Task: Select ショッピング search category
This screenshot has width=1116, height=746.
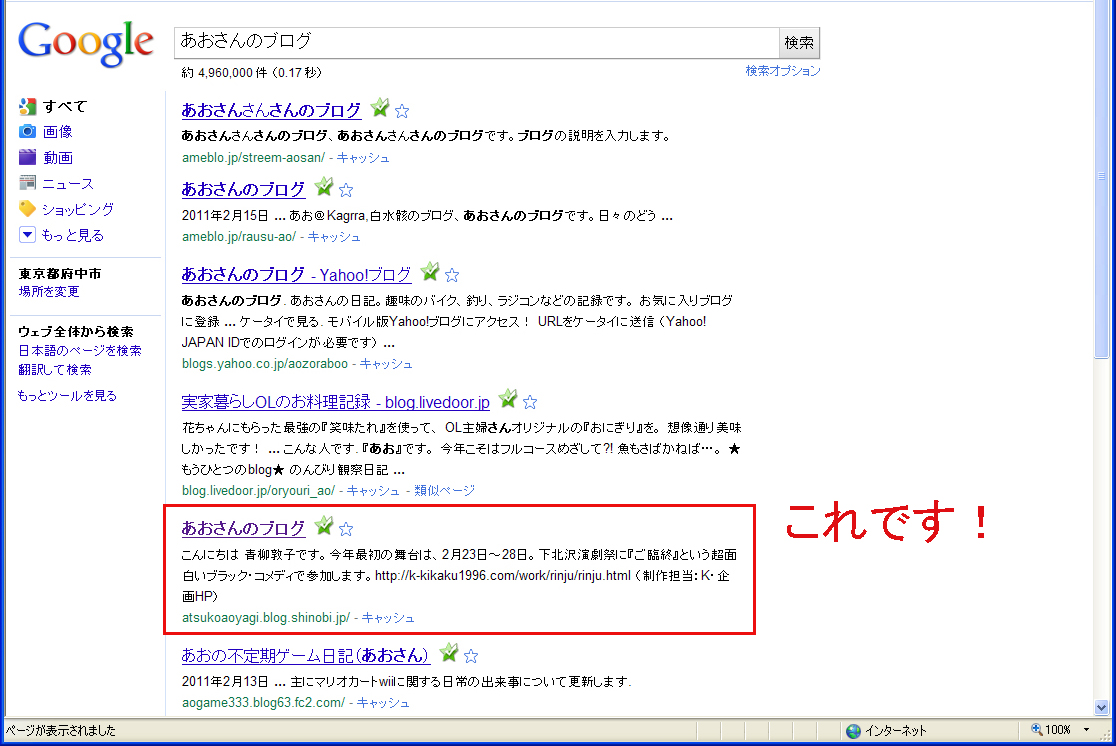Action: (x=78, y=209)
